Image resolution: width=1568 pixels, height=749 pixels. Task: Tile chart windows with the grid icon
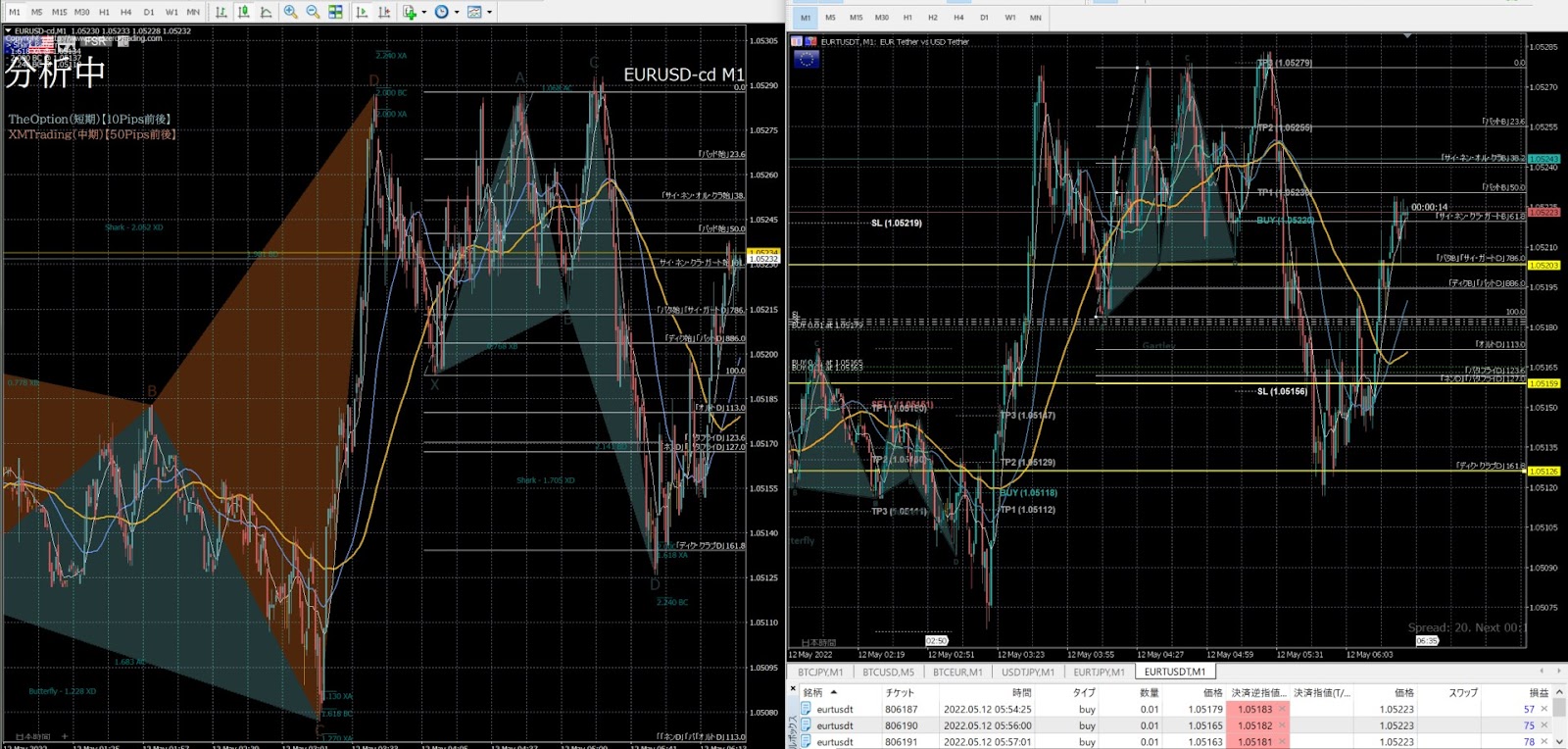point(335,12)
